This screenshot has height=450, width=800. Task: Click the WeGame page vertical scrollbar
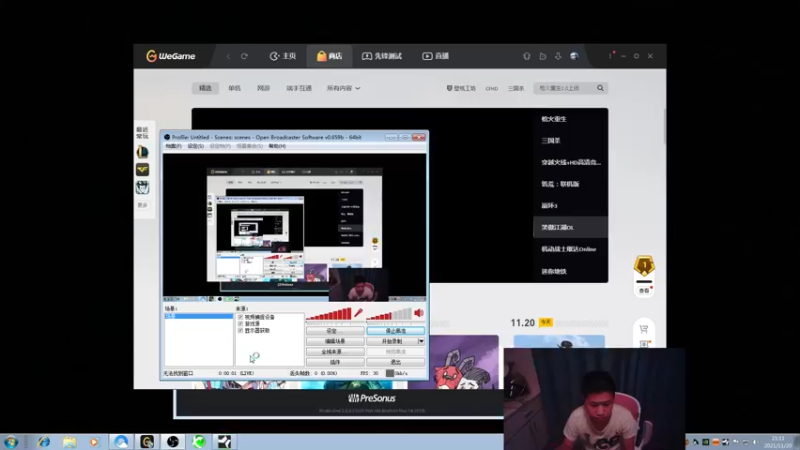click(x=664, y=127)
